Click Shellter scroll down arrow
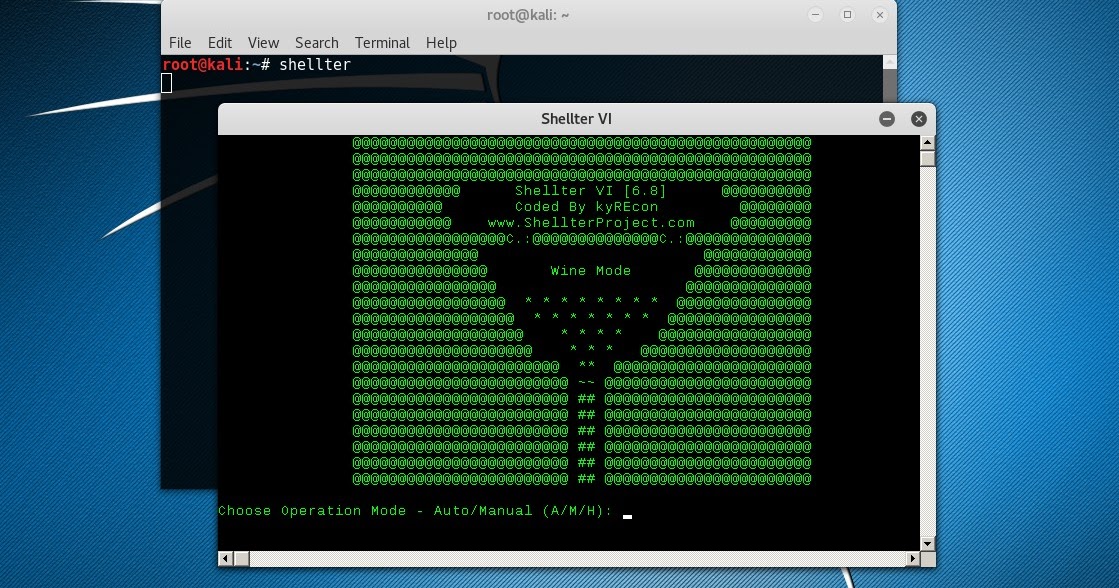Image resolution: width=1119 pixels, height=588 pixels. pos(928,544)
